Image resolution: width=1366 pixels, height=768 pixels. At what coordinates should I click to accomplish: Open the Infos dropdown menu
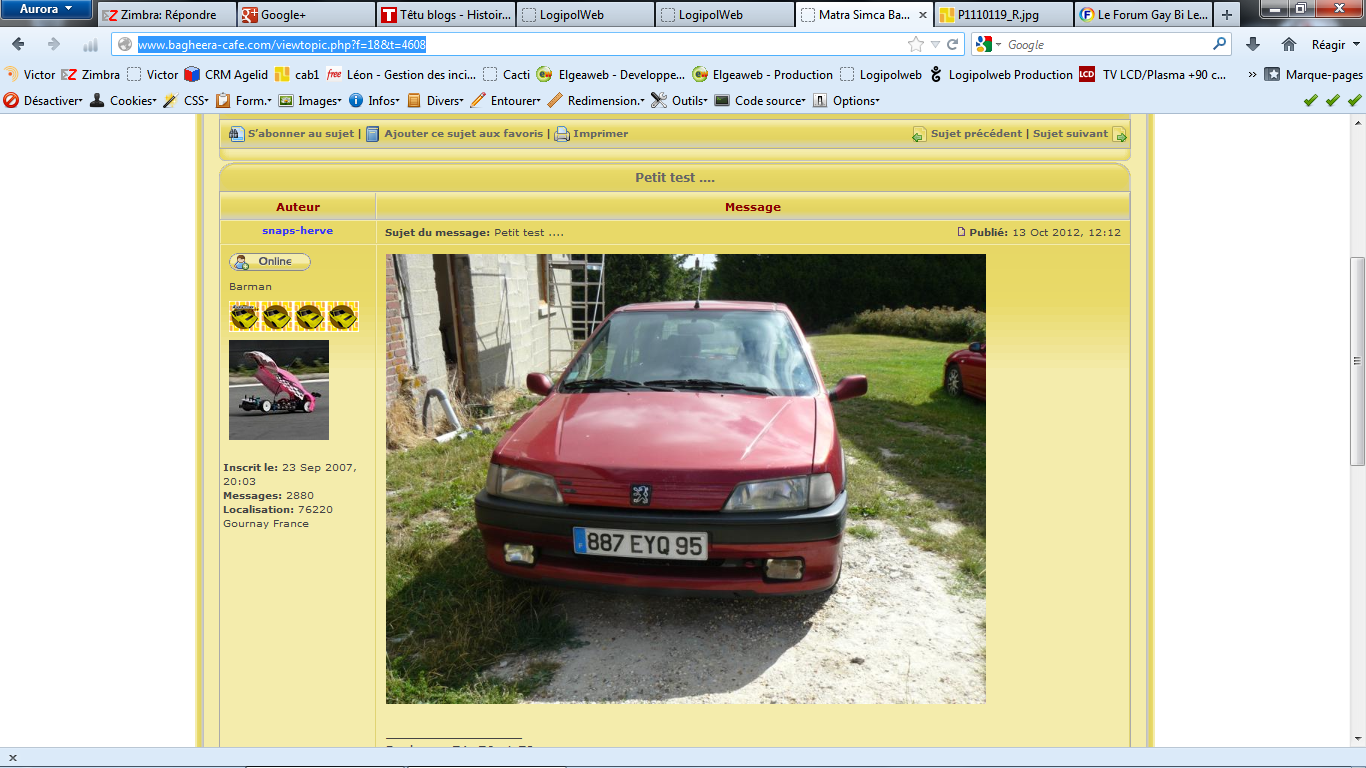tap(374, 100)
